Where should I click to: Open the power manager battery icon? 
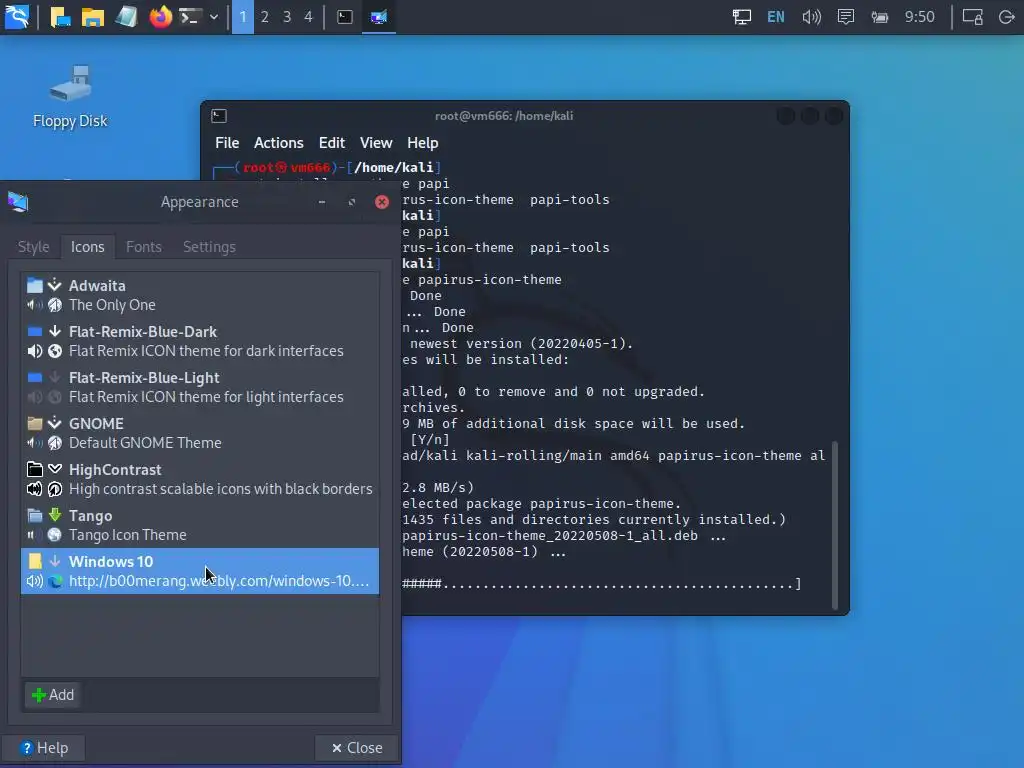click(x=880, y=17)
